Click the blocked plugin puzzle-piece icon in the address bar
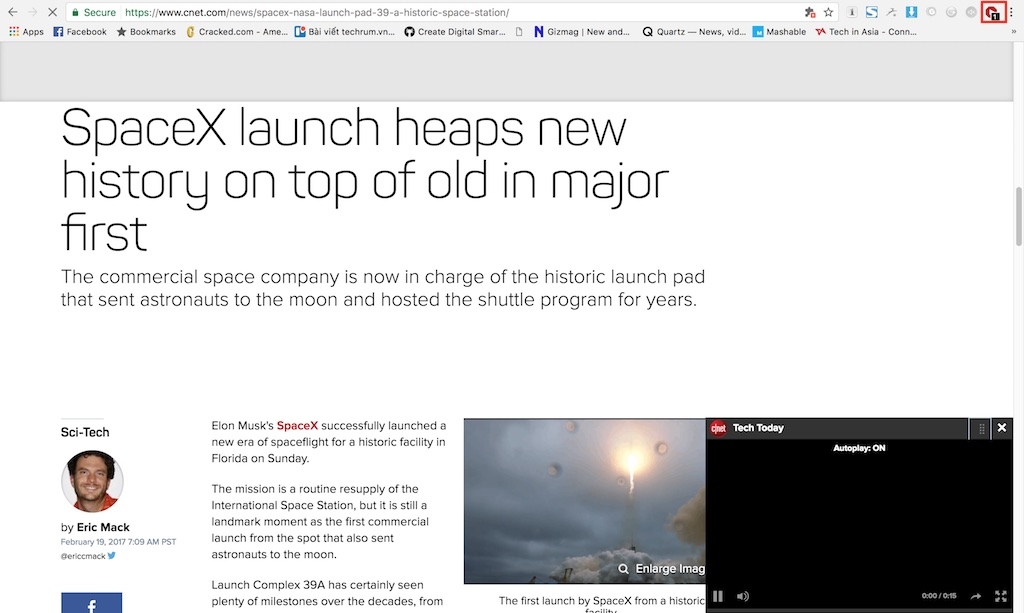 tap(810, 12)
